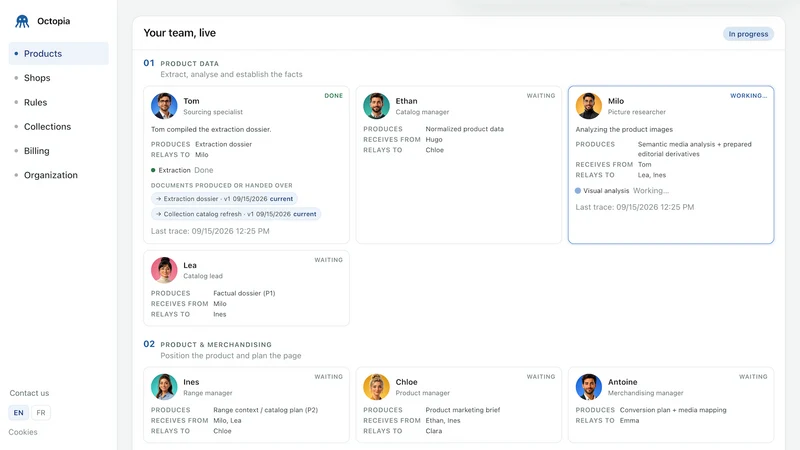Navigate to Collections
This screenshot has width=800, height=450.
pyautogui.click(x=47, y=127)
